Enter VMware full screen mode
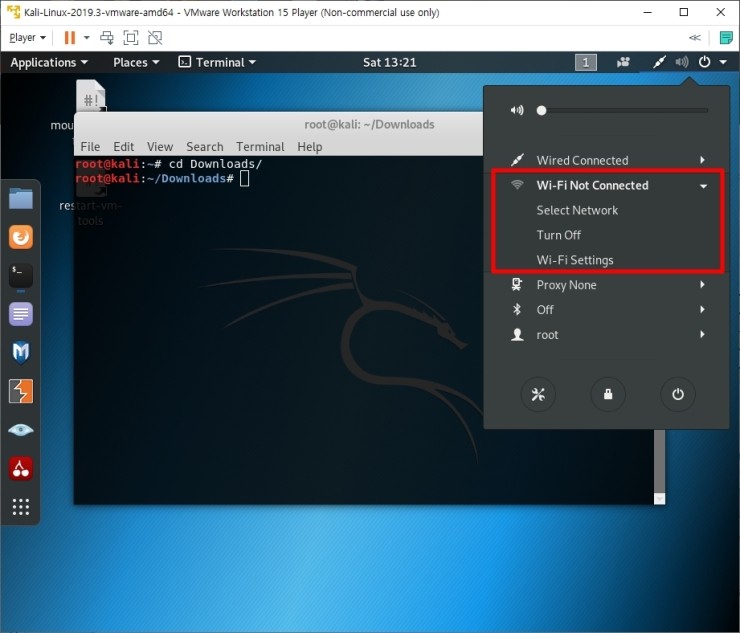Image resolution: width=740 pixels, height=633 pixels. click(131, 37)
